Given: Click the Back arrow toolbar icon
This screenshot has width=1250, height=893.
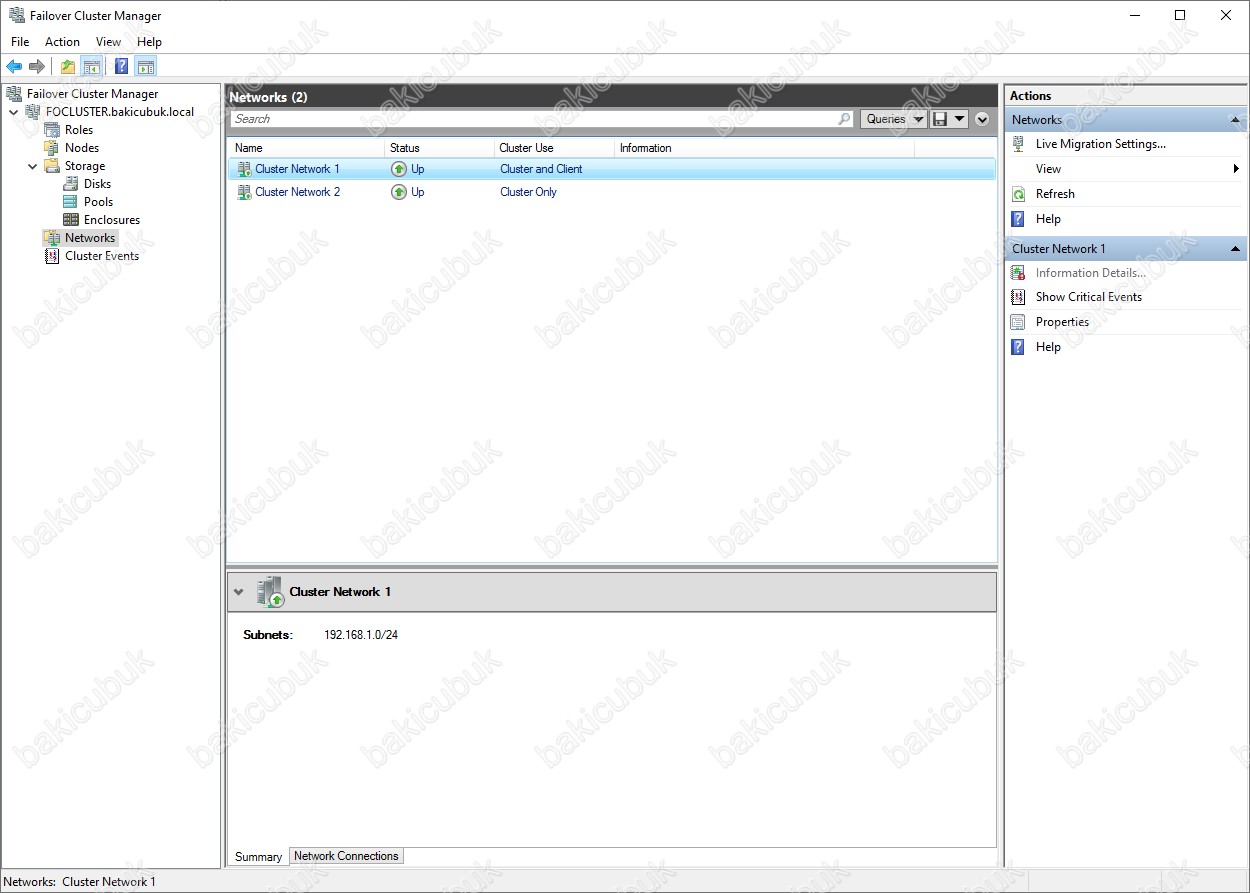Looking at the screenshot, I should tap(14, 67).
